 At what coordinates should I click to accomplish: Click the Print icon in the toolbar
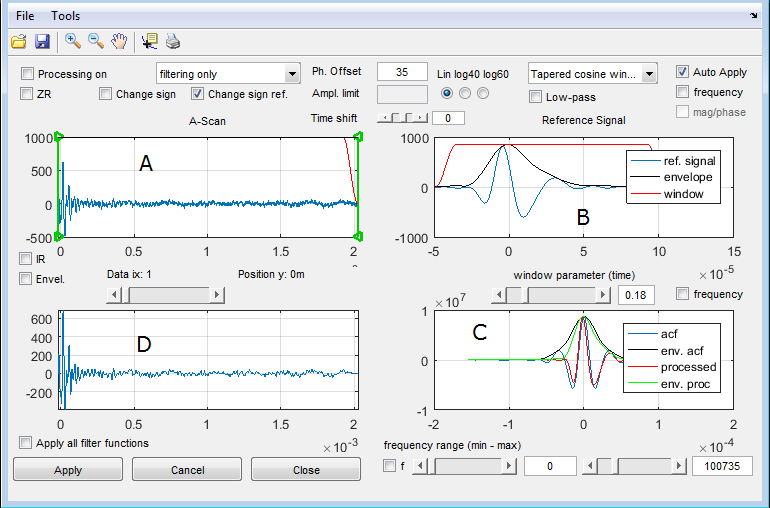point(173,42)
